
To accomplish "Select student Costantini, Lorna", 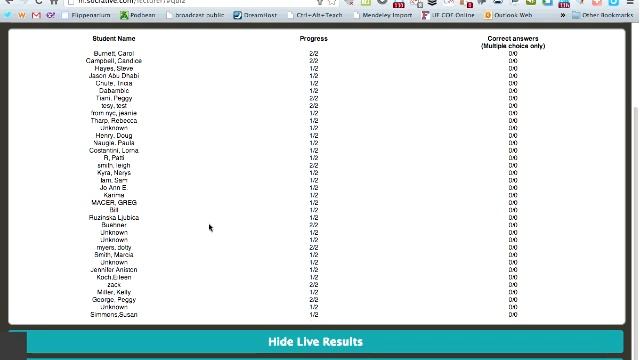I will point(114,150).
